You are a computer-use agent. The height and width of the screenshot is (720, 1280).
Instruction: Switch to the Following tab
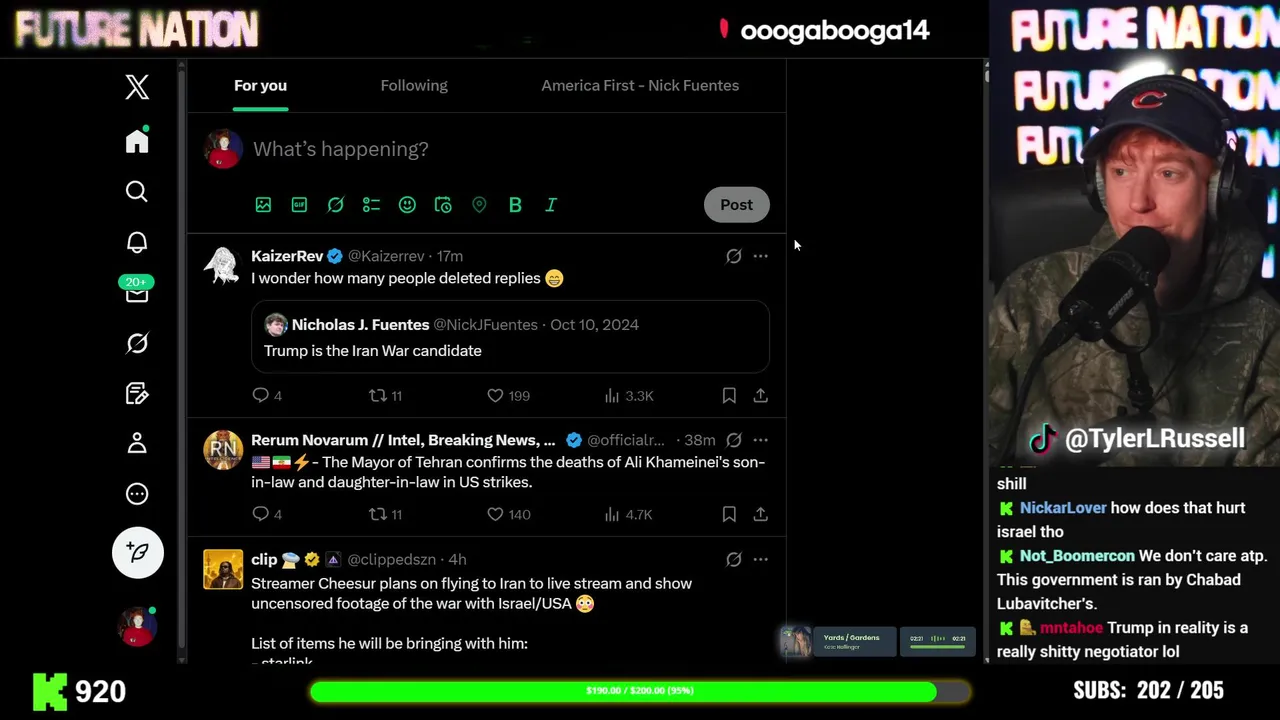pos(414,85)
